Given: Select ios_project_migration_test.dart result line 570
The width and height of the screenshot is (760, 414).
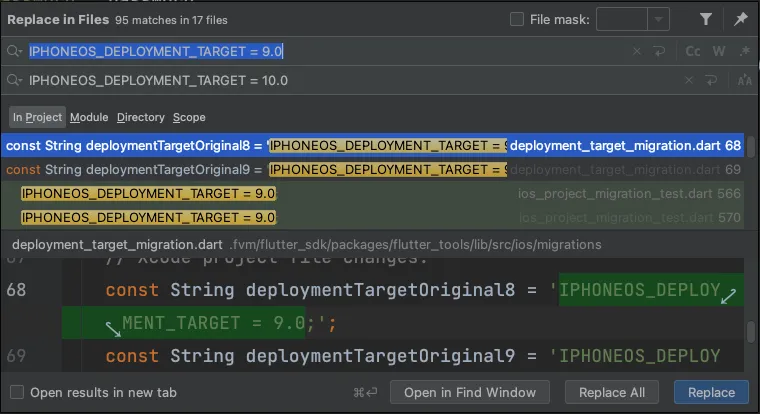Looking at the screenshot, I should tap(373, 218).
